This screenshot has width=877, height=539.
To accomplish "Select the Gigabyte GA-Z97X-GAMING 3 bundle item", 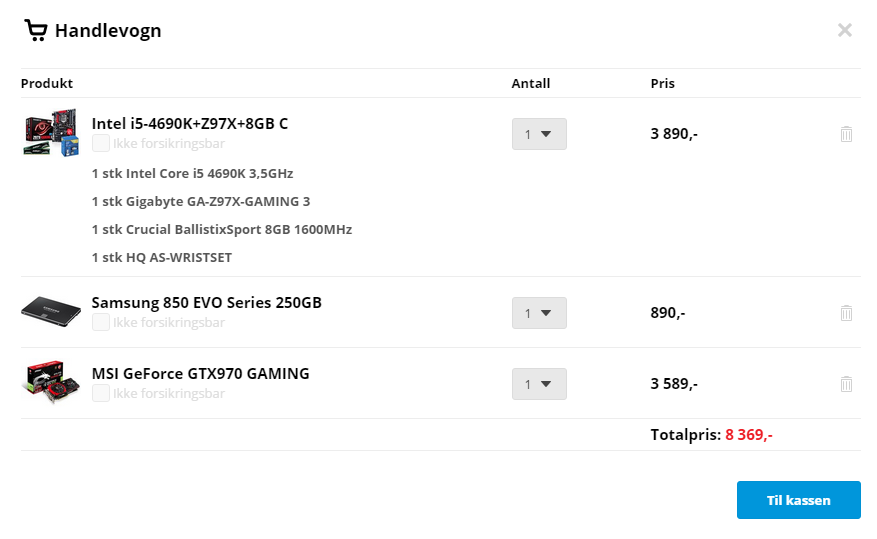I will [x=201, y=201].
